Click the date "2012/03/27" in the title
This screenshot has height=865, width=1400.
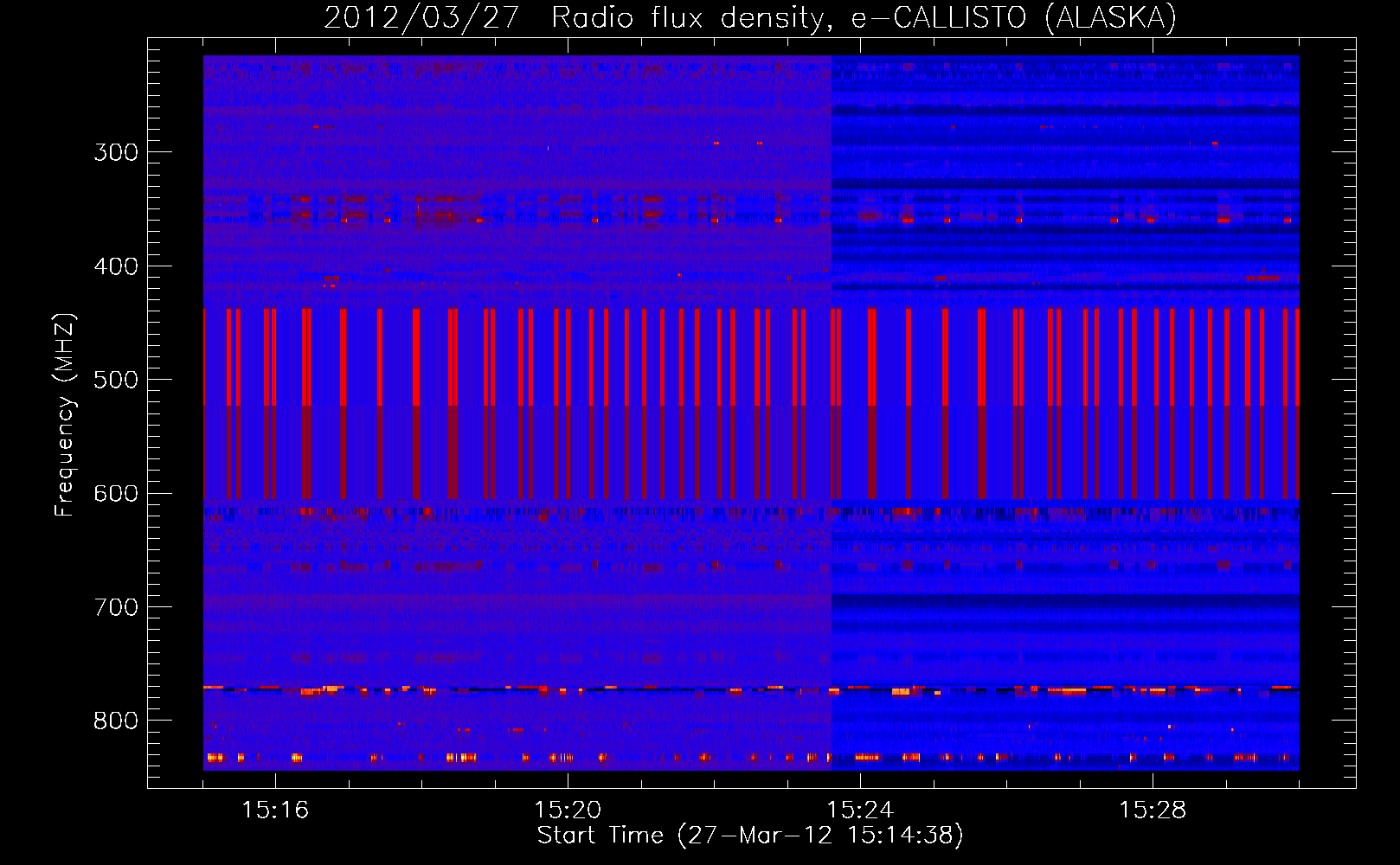[x=421, y=18]
